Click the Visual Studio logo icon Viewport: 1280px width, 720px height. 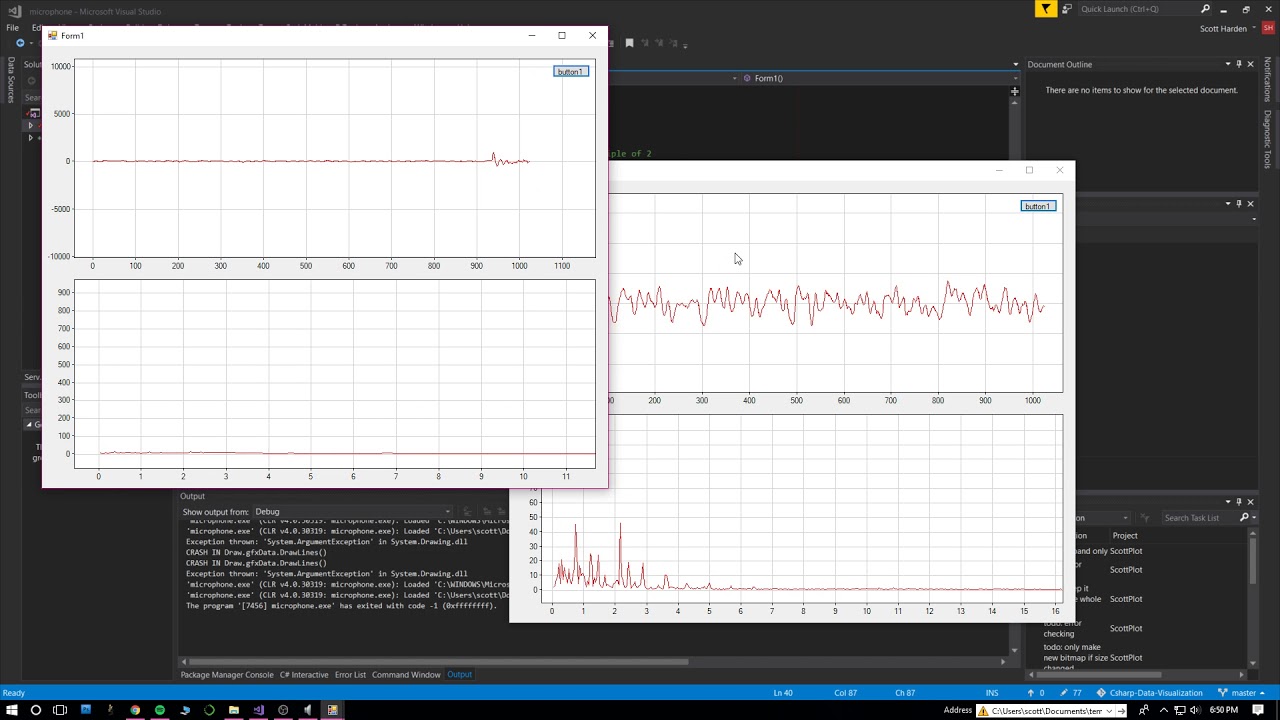(13, 10)
